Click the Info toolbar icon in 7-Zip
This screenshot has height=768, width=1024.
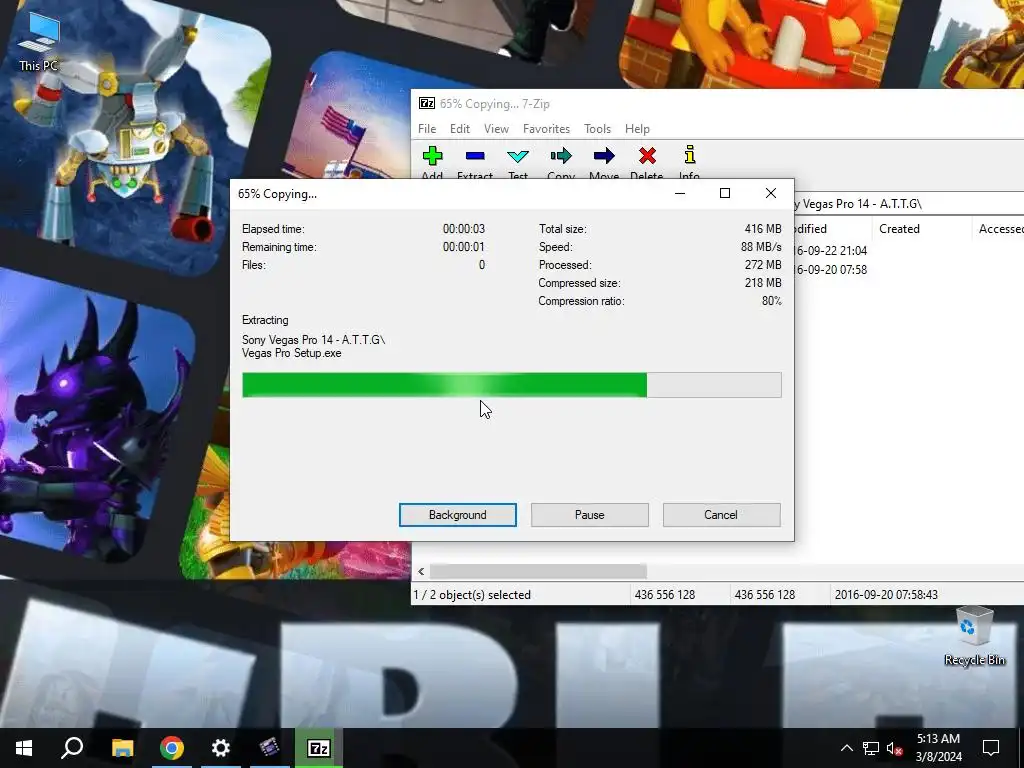pyautogui.click(x=690, y=155)
